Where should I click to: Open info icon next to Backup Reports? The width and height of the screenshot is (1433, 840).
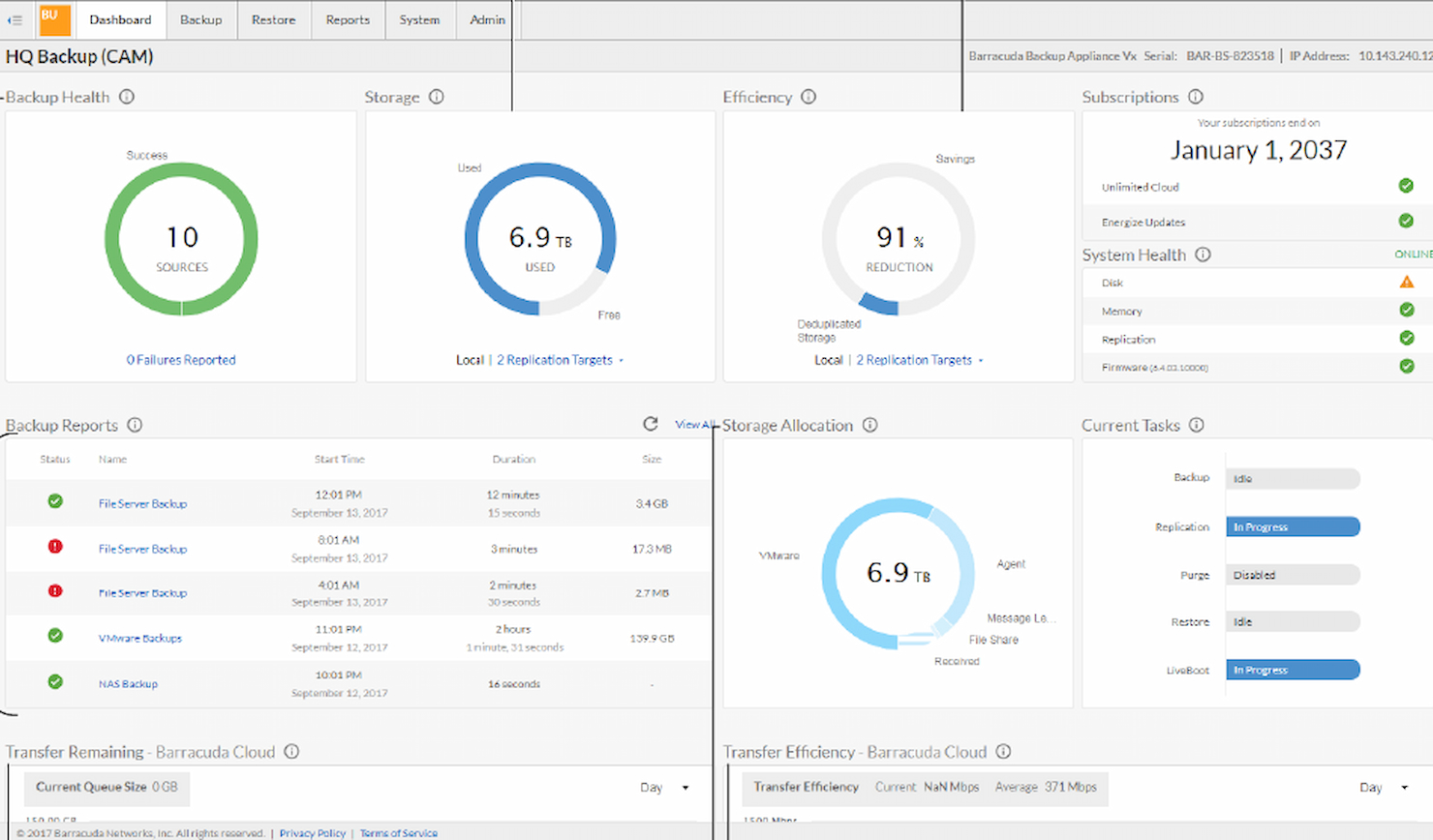135,425
